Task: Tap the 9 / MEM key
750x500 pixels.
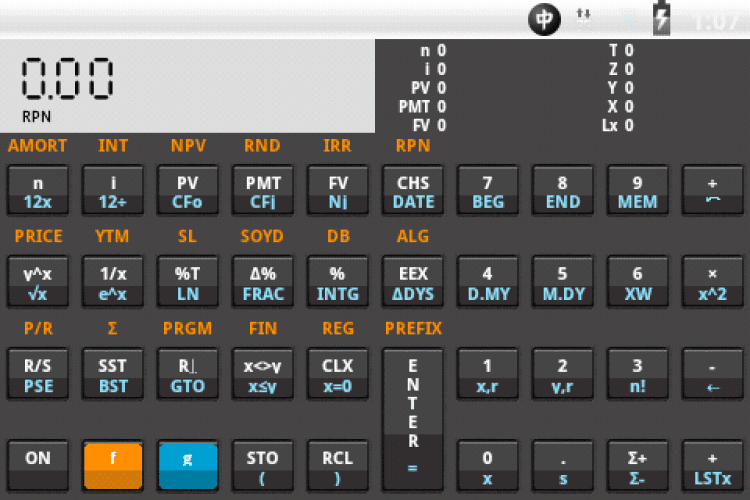Action: (638, 190)
